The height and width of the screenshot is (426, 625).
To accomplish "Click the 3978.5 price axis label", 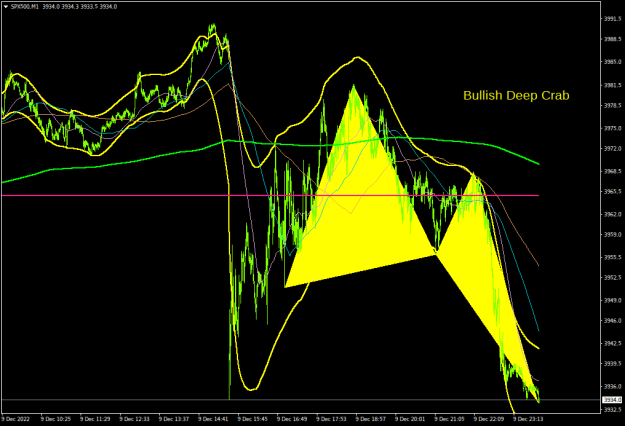I will click(x=613, y=106).
